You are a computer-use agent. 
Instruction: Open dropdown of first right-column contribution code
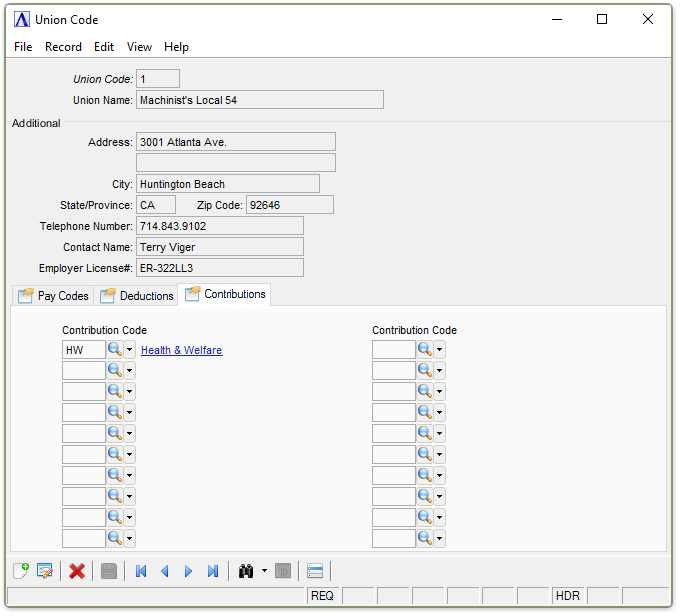point(440,349)
